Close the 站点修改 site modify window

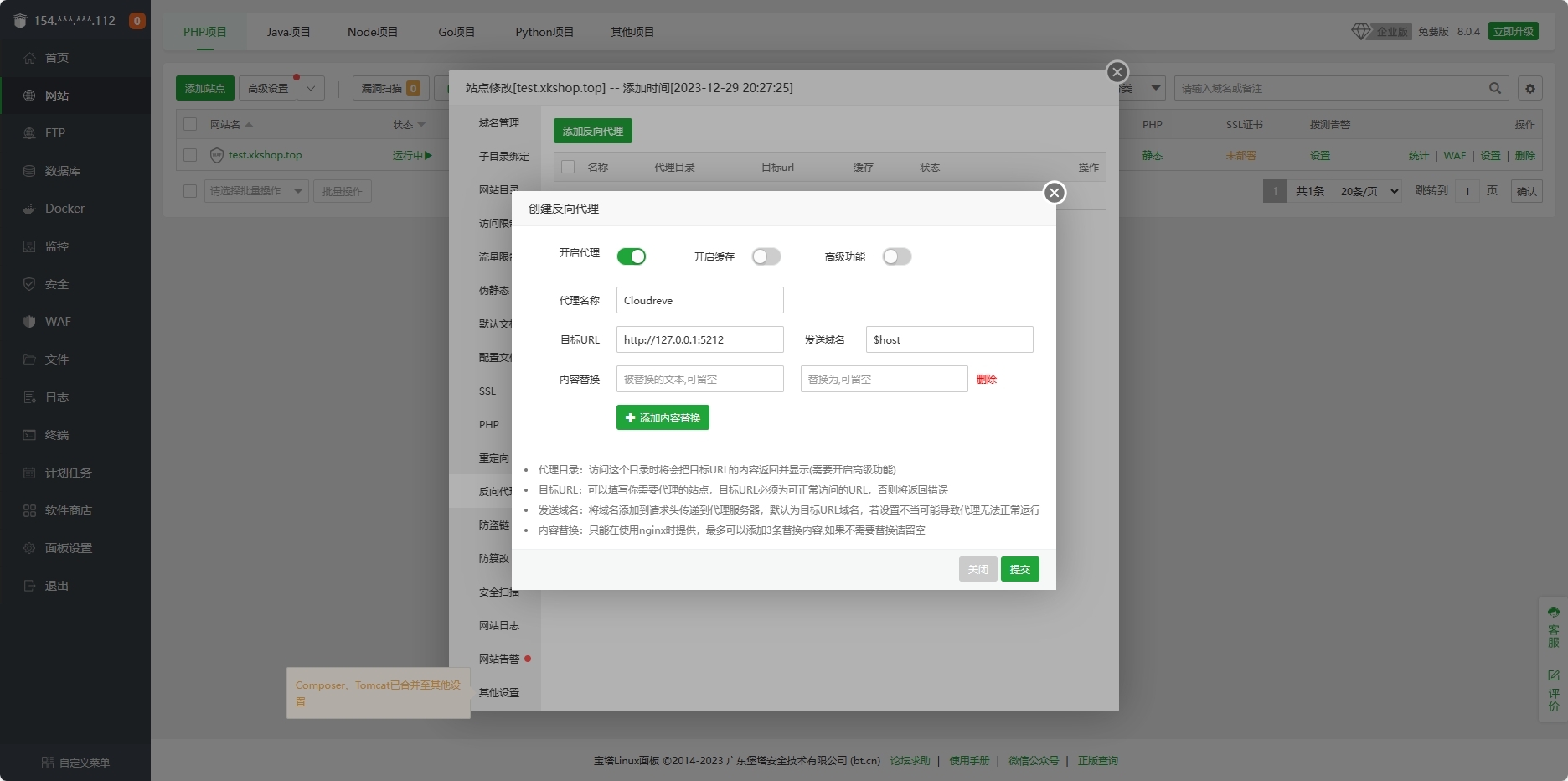1117,72
